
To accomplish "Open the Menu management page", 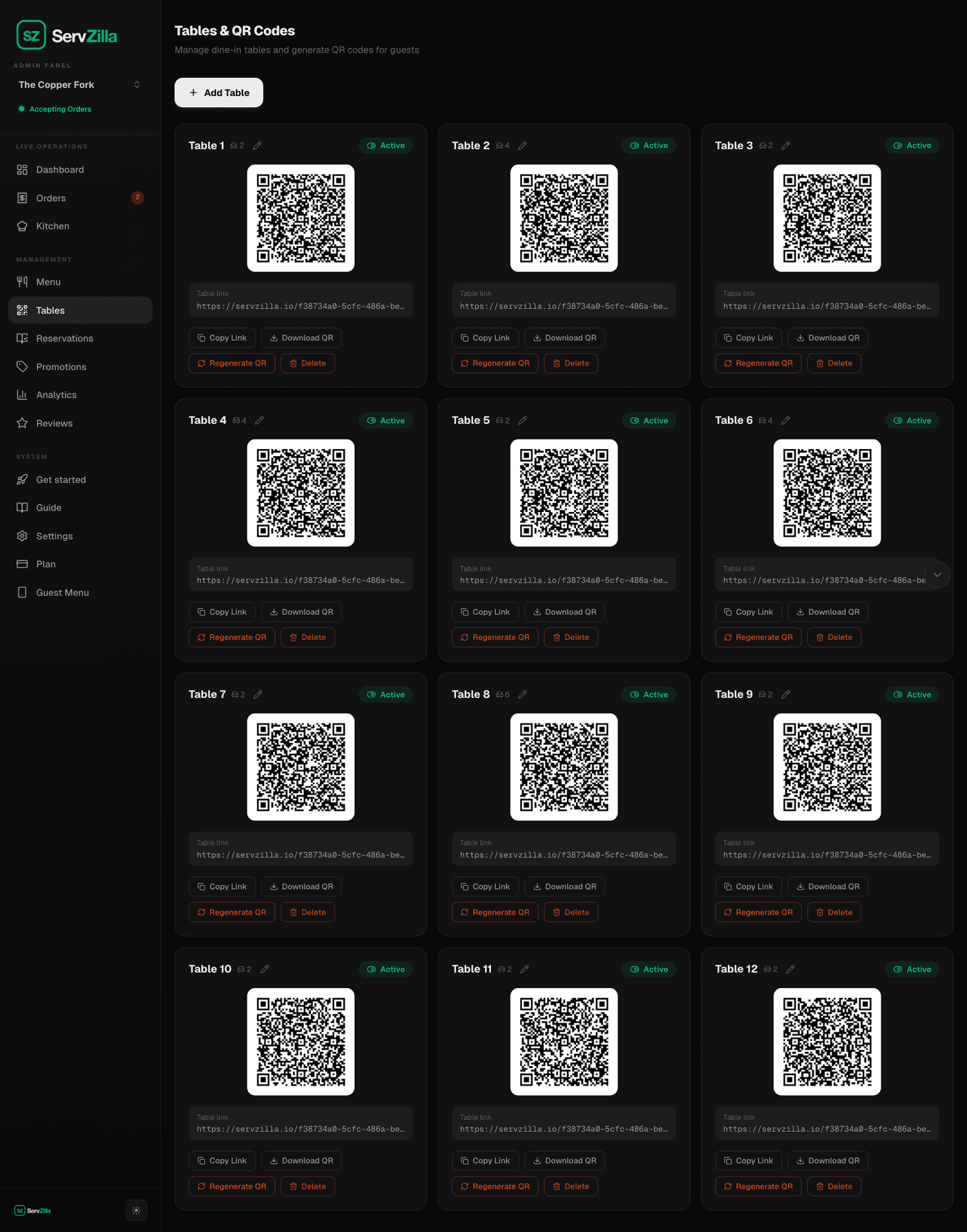I will pos(80,282).
